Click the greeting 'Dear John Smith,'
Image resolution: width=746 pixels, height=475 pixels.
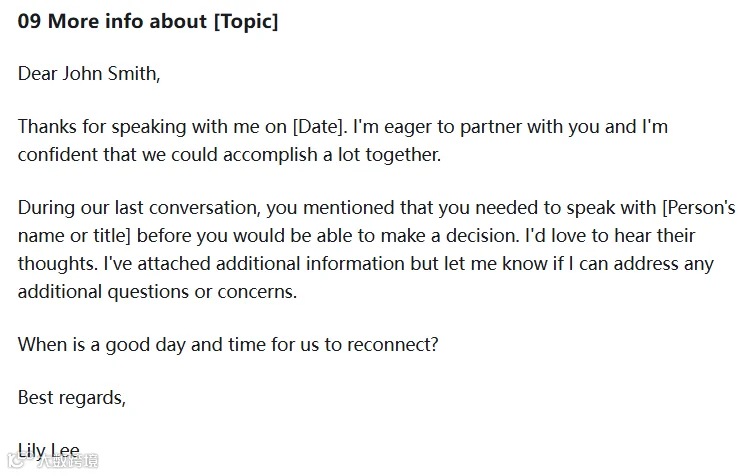pyautogui.click(x=89, y=74)
